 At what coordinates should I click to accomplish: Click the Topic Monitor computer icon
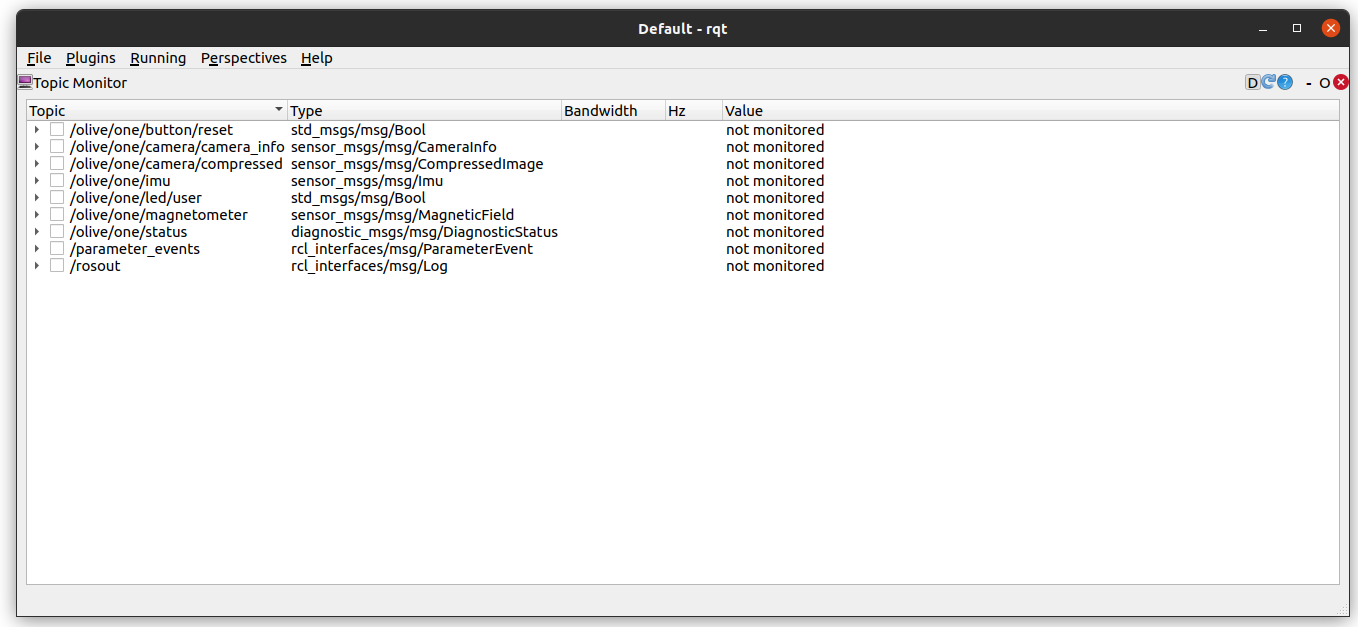tap(25, 83)
